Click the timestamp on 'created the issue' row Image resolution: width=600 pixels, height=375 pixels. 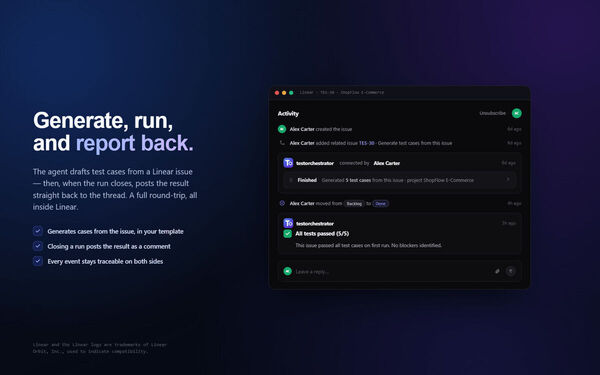[514, 129]
